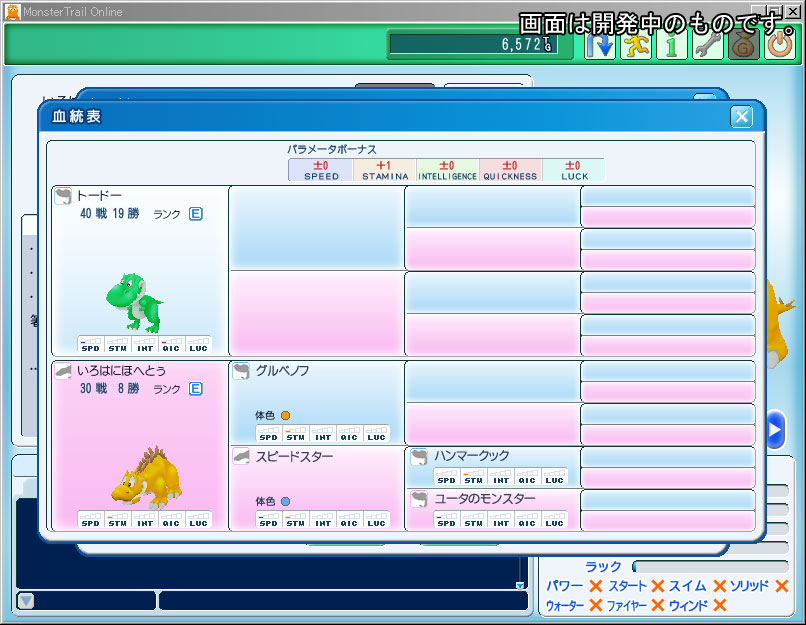Image resolution: width=806 pixels, height=625 pixels.
Task: Click the blue right arrow next-page button
Action: 775,430
